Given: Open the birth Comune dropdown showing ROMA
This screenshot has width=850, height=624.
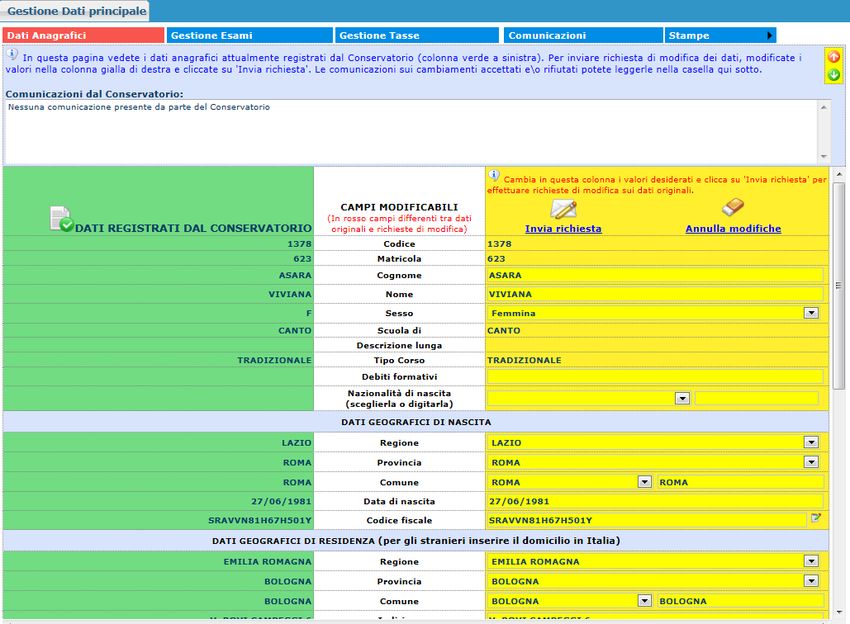Looking at the screenshot, I should (x=645, y=482).
